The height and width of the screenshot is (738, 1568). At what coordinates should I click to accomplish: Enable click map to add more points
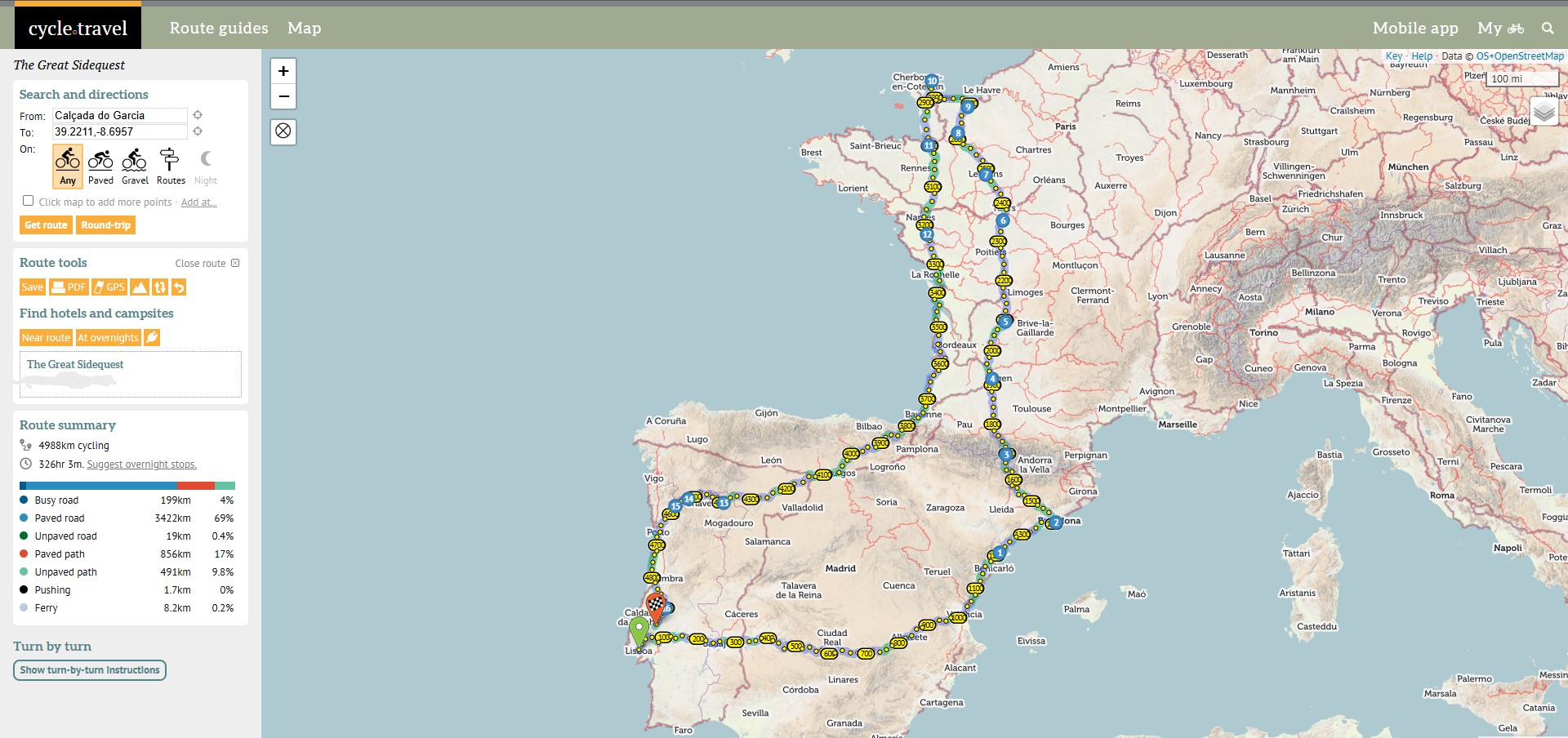point(29,201)
